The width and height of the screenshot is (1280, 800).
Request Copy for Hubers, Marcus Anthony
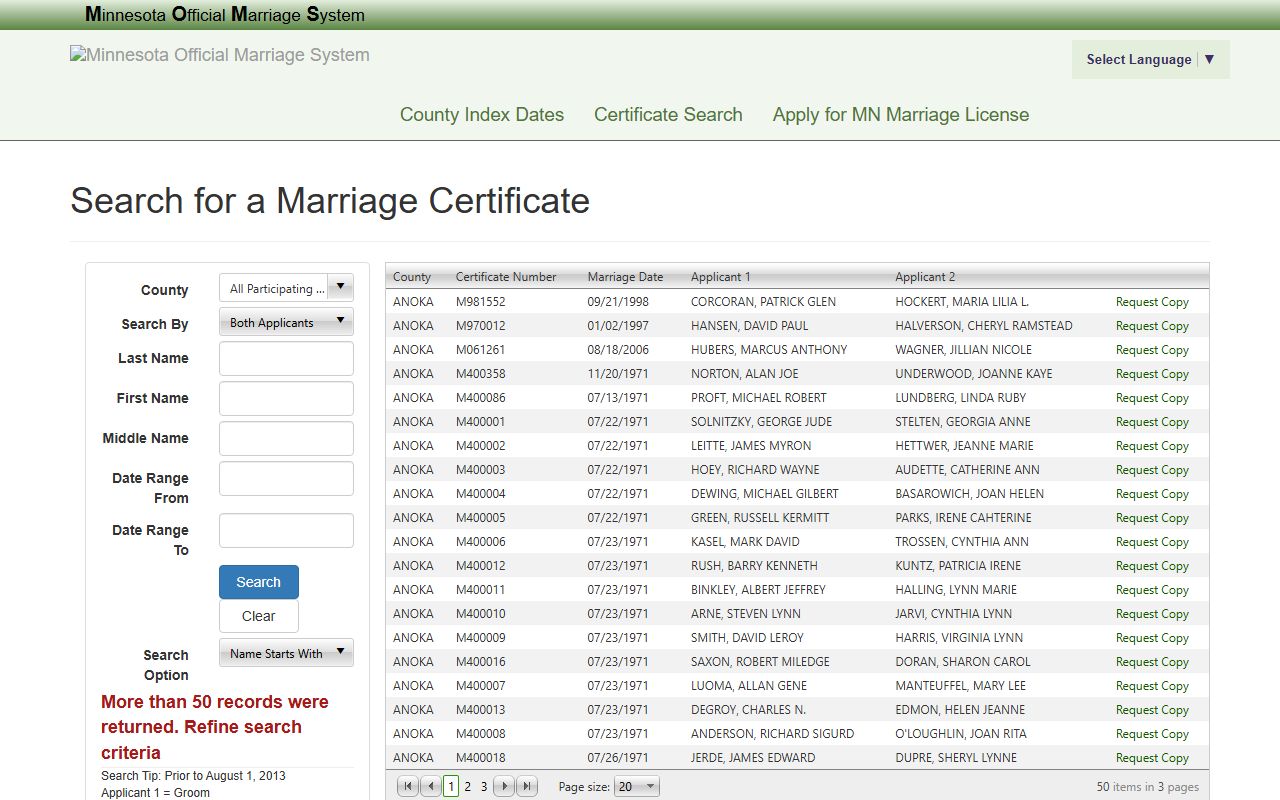click(x=1152, y=350)
